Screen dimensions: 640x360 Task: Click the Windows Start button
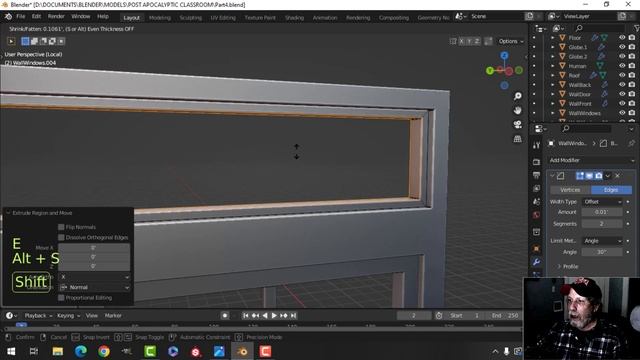click(11, 351)
